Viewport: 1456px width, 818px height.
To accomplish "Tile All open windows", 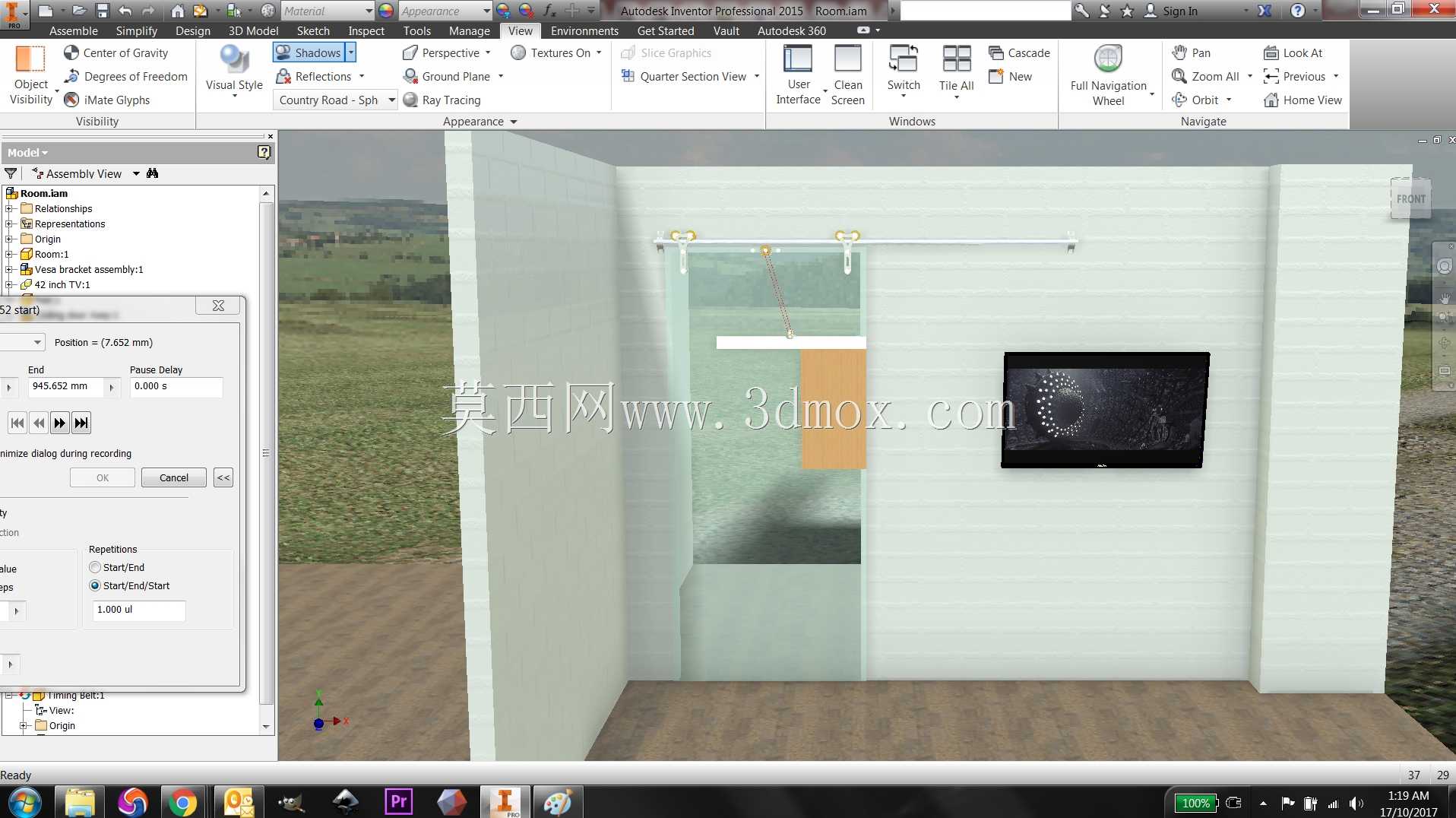I will pos(956,70).
